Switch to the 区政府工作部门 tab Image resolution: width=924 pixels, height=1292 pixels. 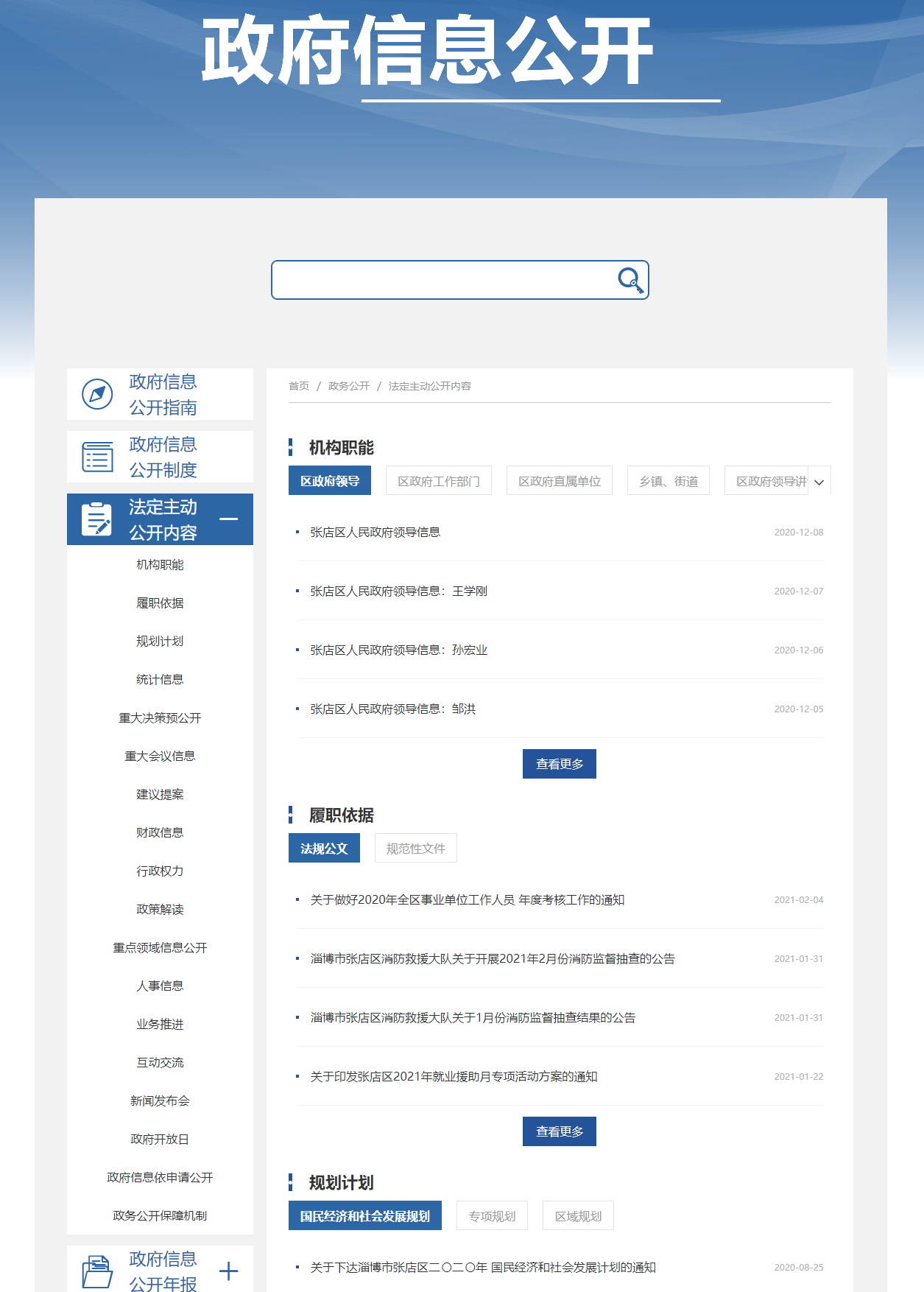click(439, 481)
